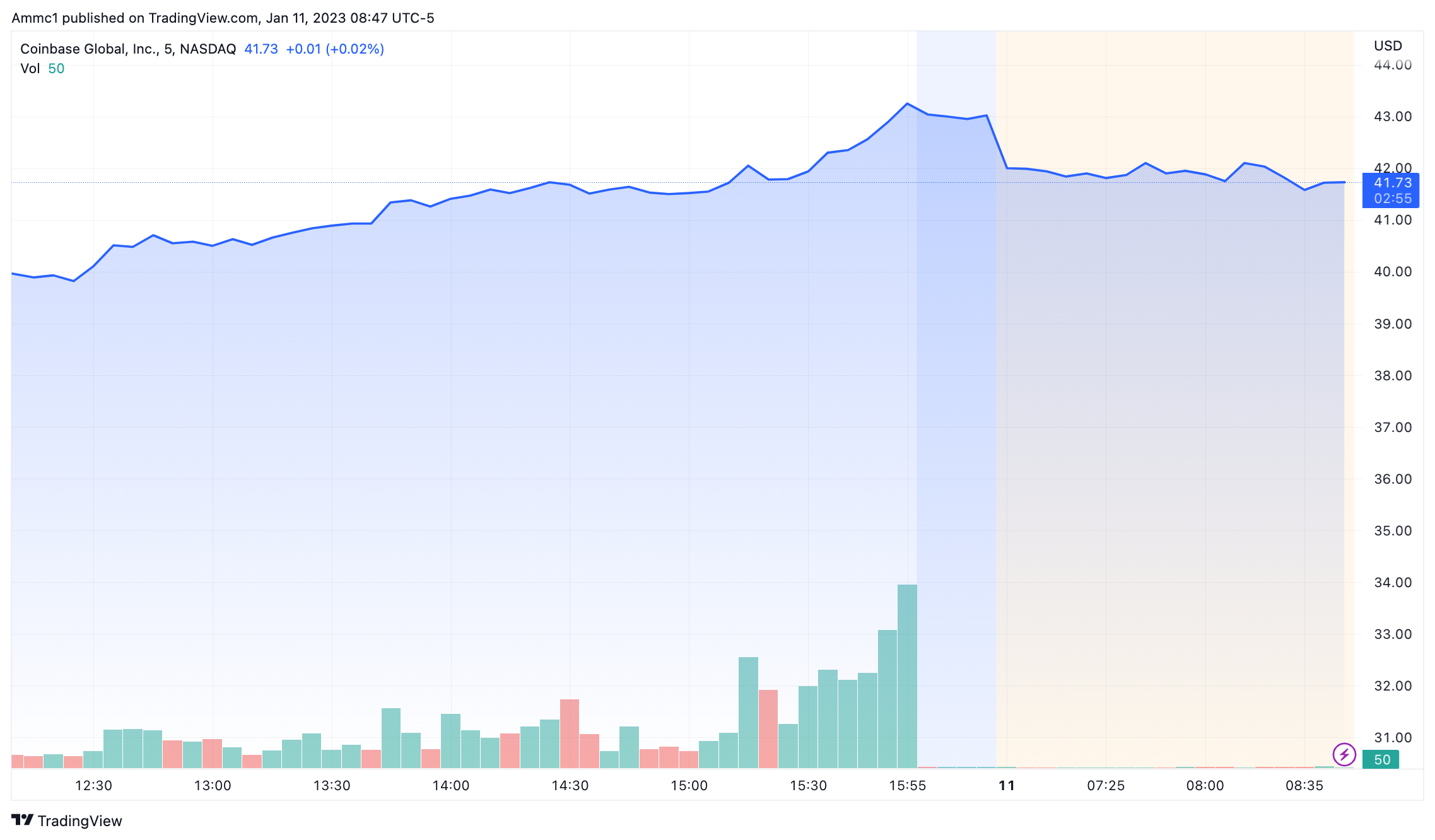
Task: Click the bold 11 date marker on time axis
Action: pos(1007,785)
